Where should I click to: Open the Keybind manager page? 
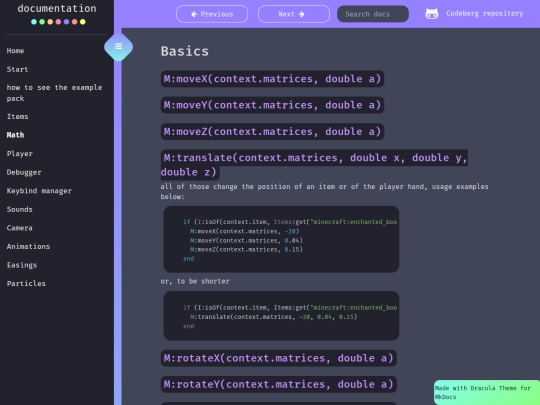[x=39, y=191]
